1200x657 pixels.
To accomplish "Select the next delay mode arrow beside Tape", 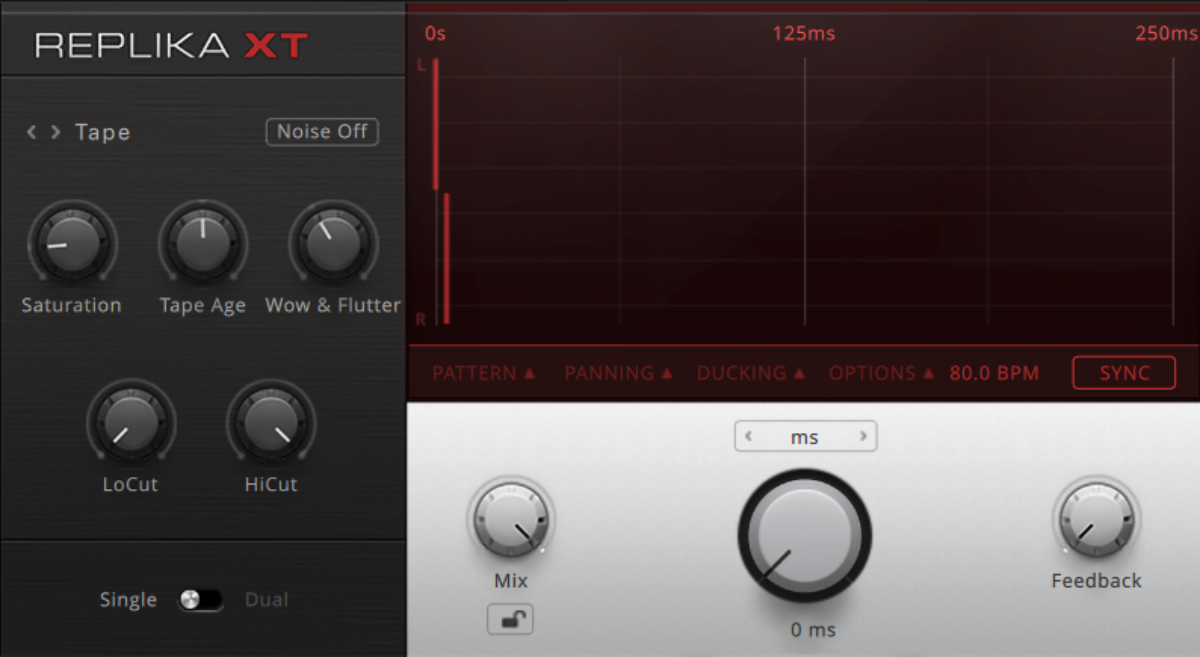I will tap(56, 132).
